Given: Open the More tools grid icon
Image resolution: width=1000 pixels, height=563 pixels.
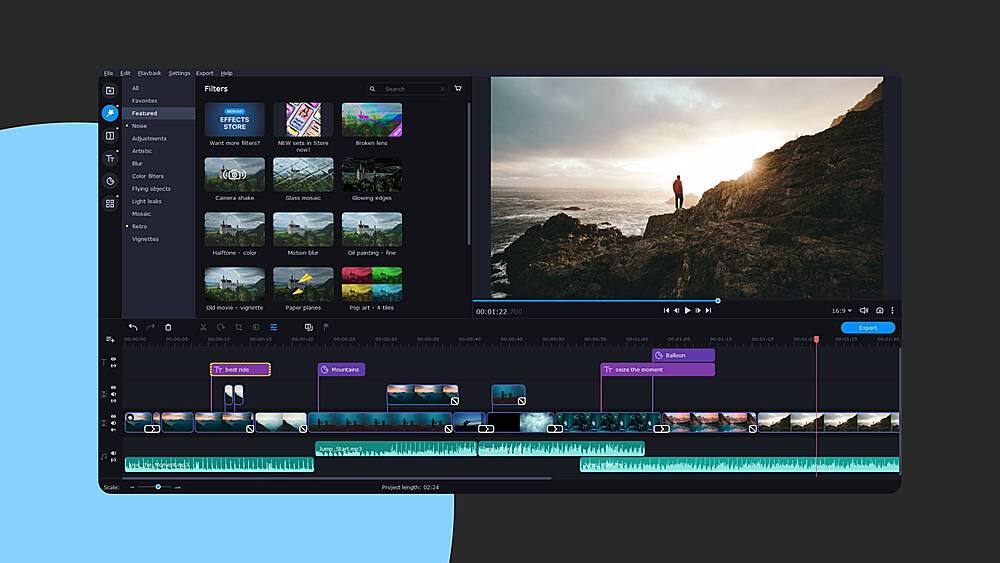Looking at the screenshot, I should 110,204.
